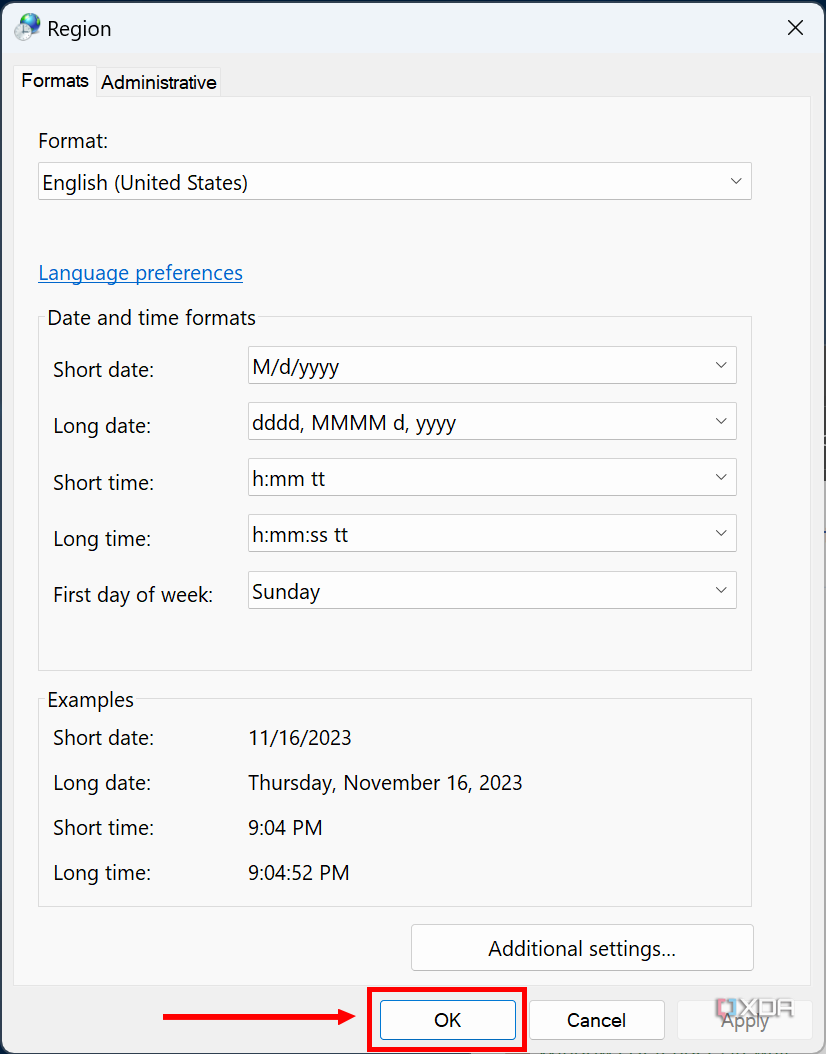This screenshot has height=1054, width=826.
Task: Expand the First day of week dropdown
Action: (492, 591)
